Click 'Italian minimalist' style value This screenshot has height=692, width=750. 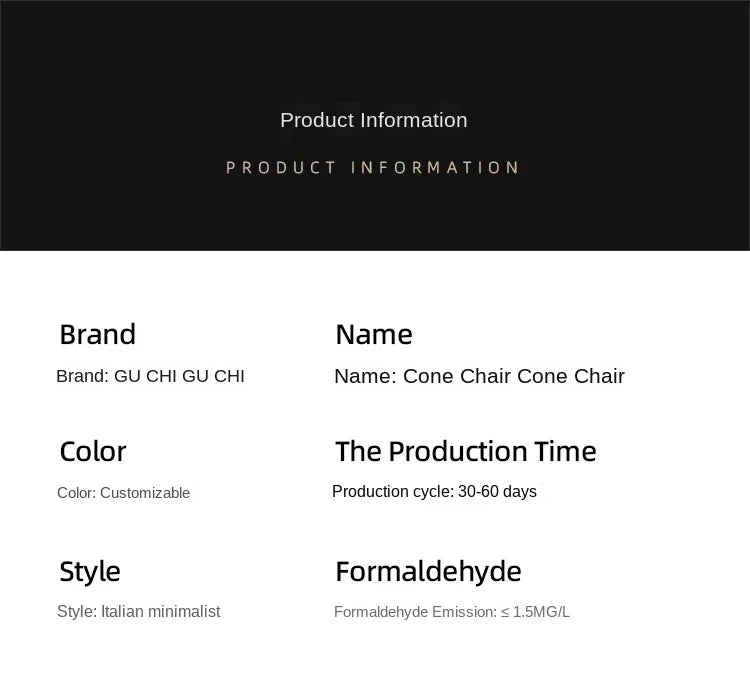(x=161, y=612)
